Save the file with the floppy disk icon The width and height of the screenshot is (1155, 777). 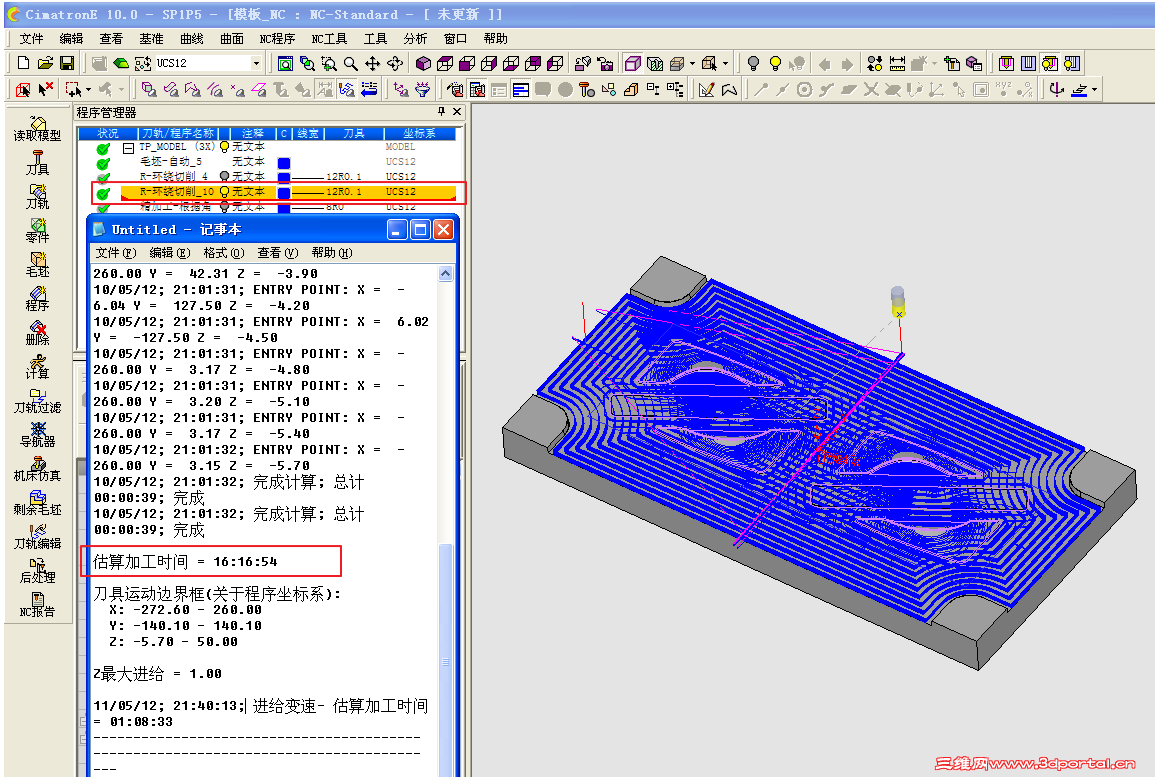point(66,63)
